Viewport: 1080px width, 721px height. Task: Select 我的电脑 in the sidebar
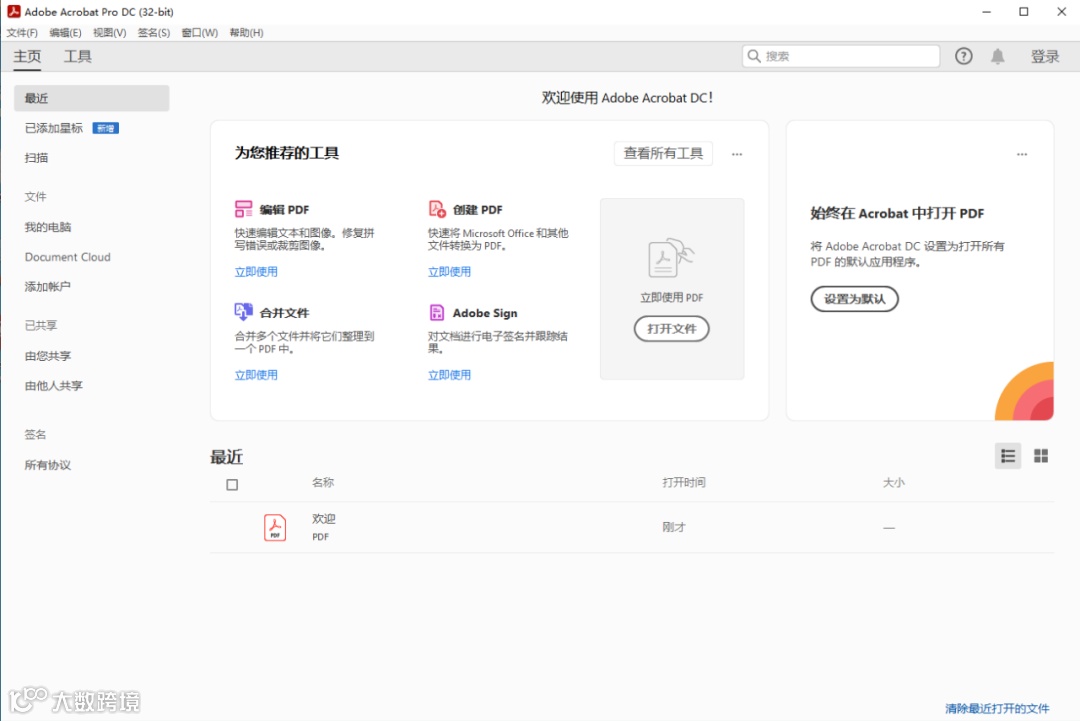tap(48, 227)
